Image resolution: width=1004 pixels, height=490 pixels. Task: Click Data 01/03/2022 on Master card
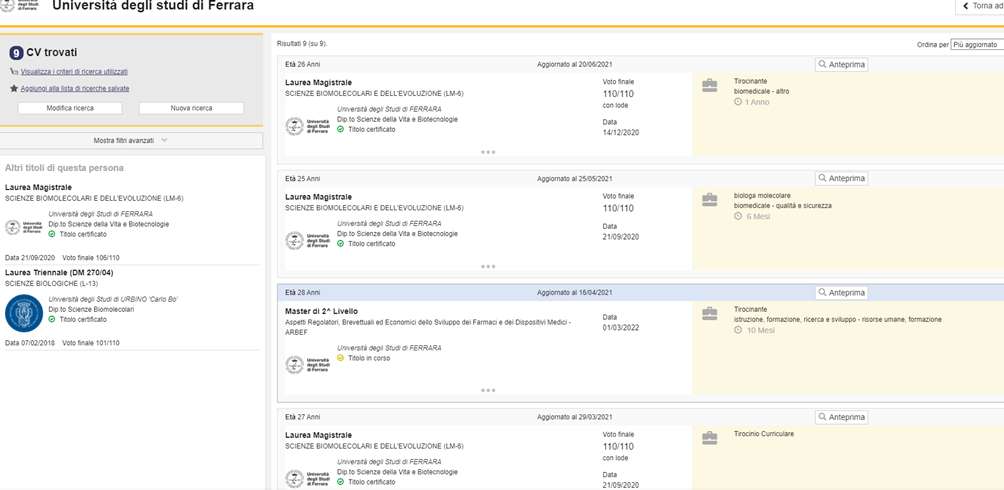click(x=620, y=322)
